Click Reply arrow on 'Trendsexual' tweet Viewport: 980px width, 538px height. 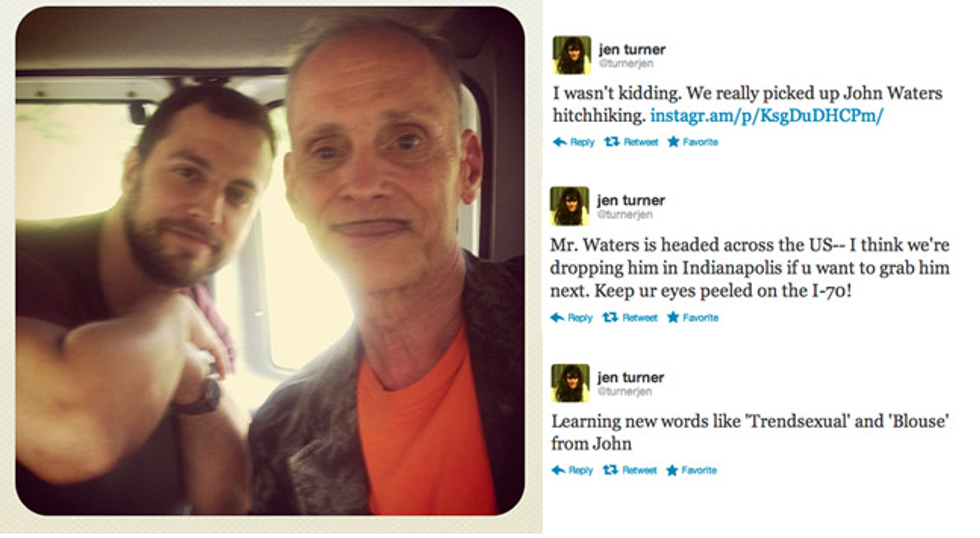coord(558,470)
